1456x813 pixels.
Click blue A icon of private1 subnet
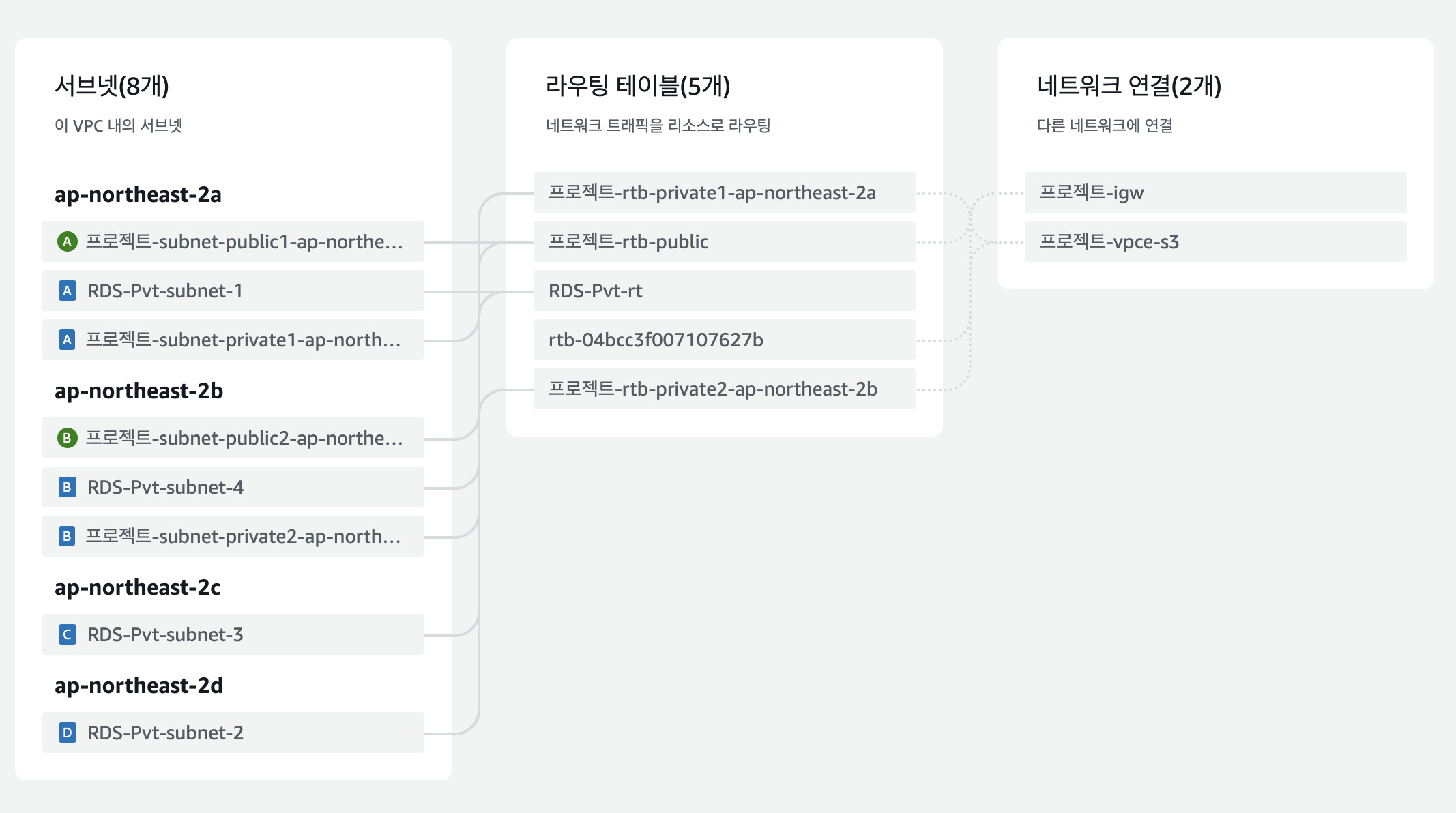pyautogui.click(x=67, y=340)
